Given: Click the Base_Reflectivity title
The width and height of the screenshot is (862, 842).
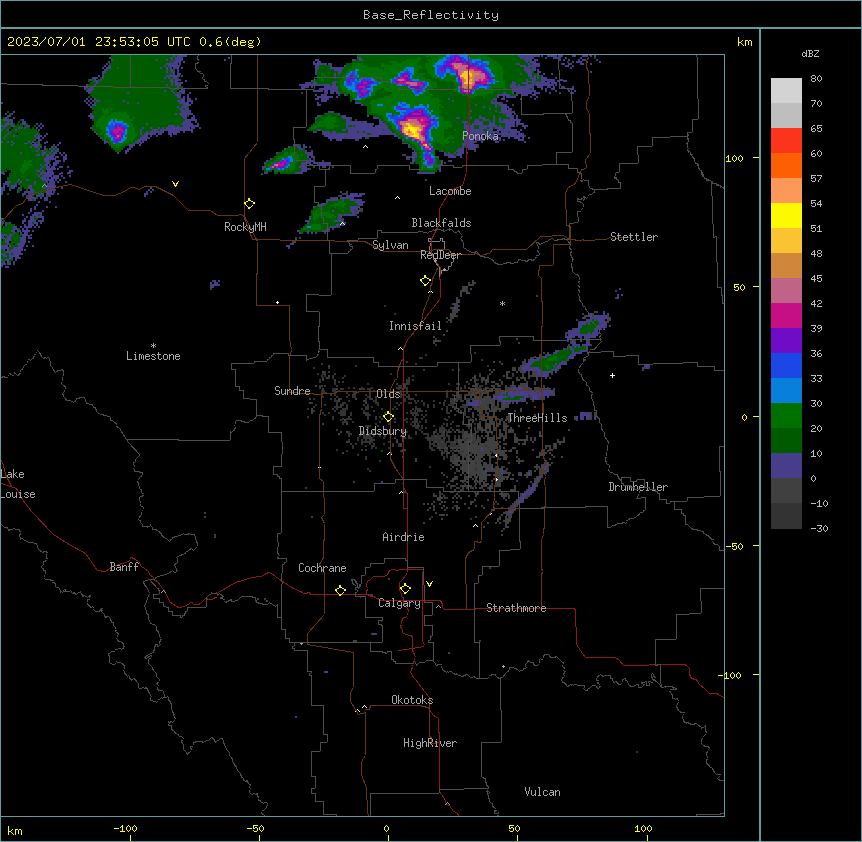Looking at the screenshot, I should tap(431, 15).
